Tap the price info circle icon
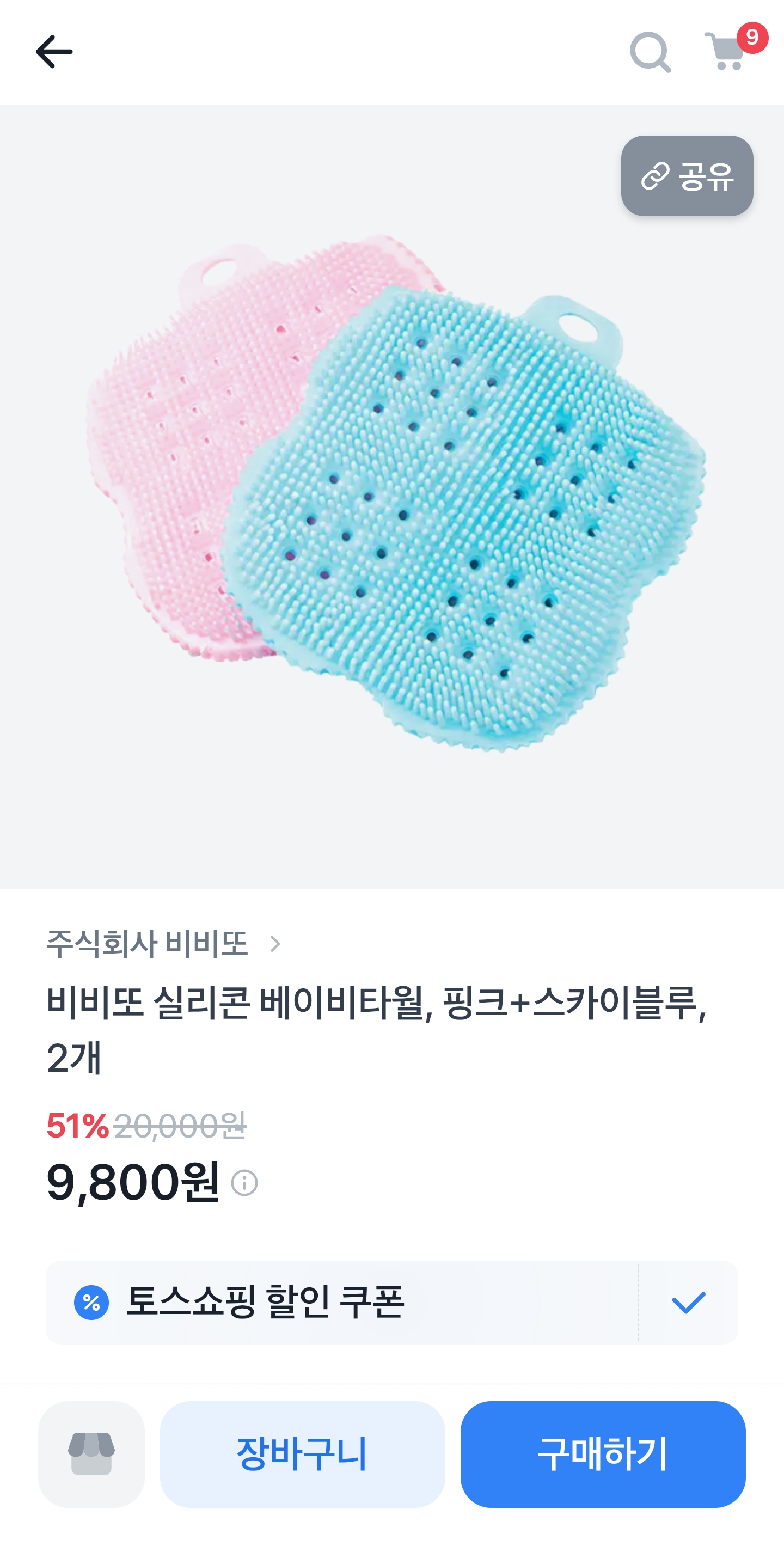 [244, 1183]
